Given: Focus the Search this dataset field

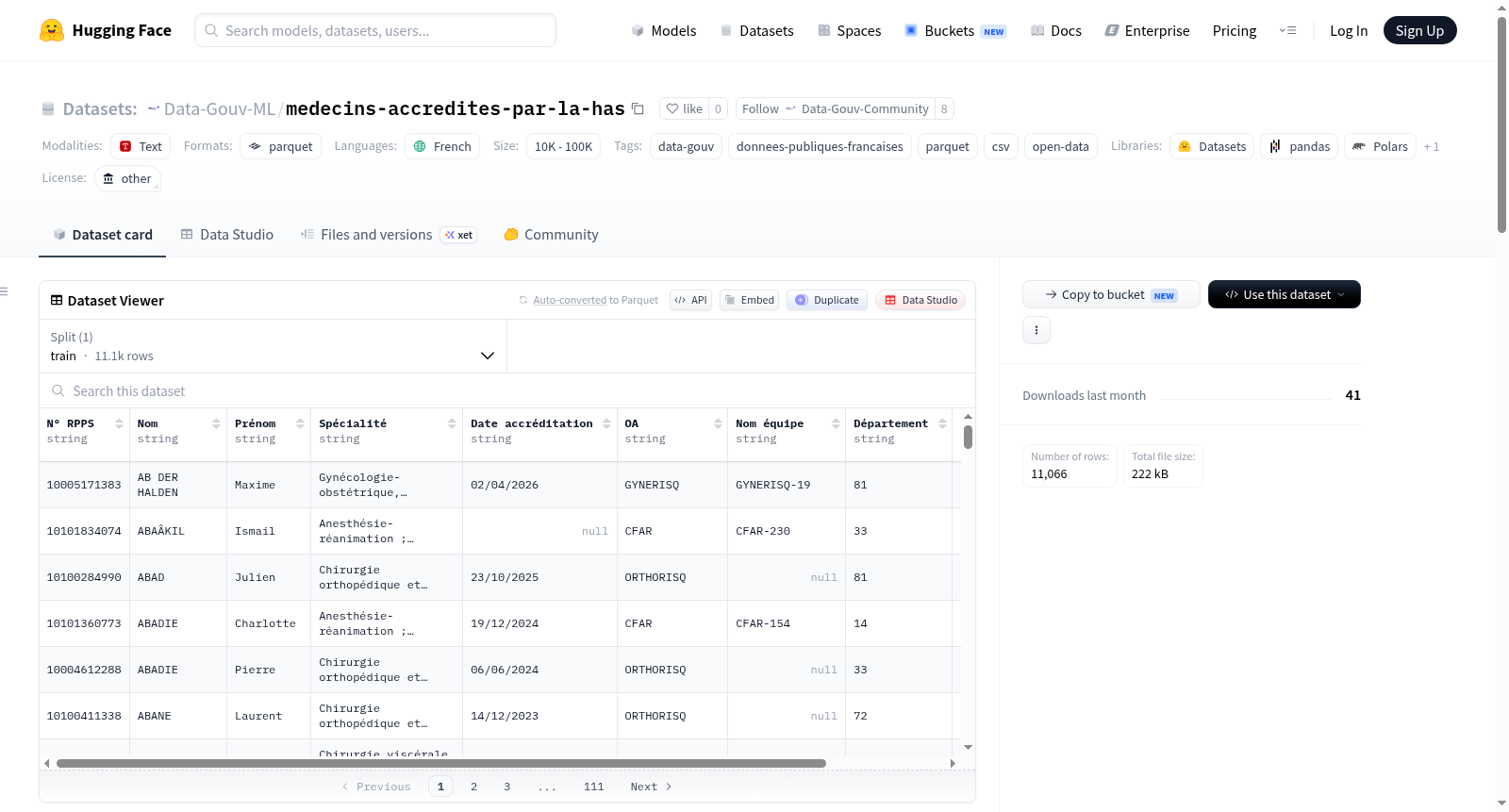Looking at the screenshot, I should point(507,390).
